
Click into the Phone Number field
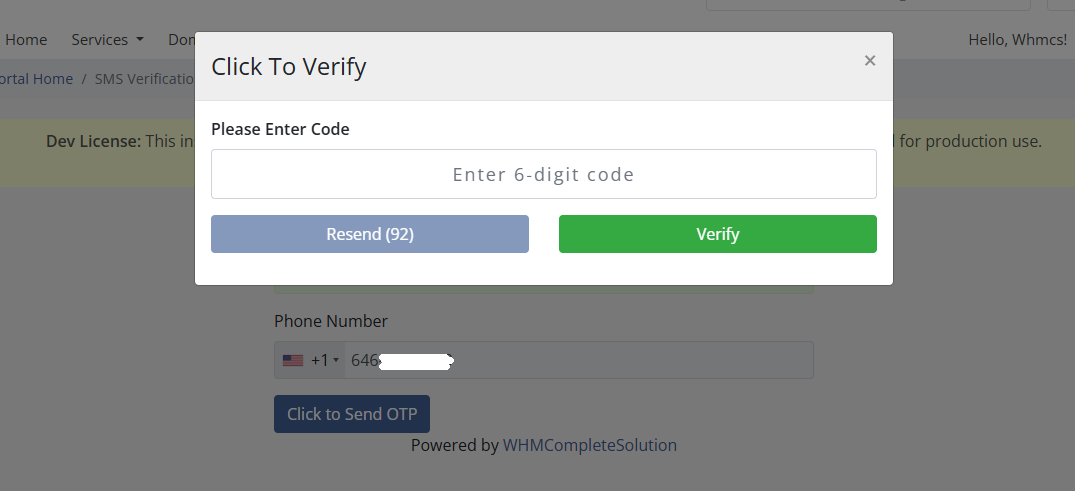click(578, 360)
